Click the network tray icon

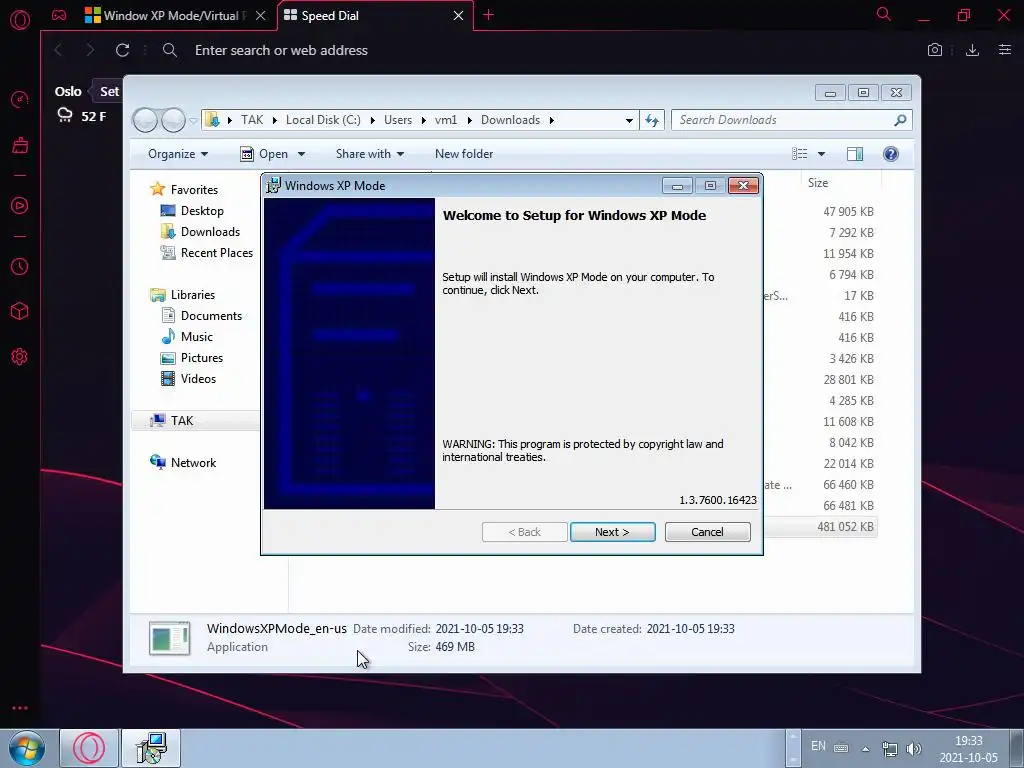tap(889, 748)
